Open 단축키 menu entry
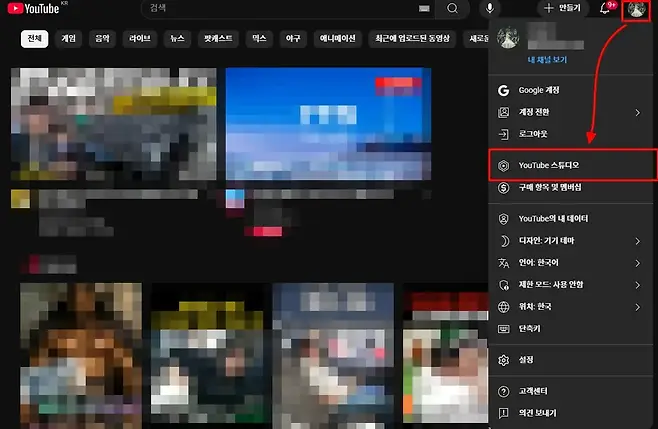The height and width of the screenshot is (429, 658). tap(573, 329)
